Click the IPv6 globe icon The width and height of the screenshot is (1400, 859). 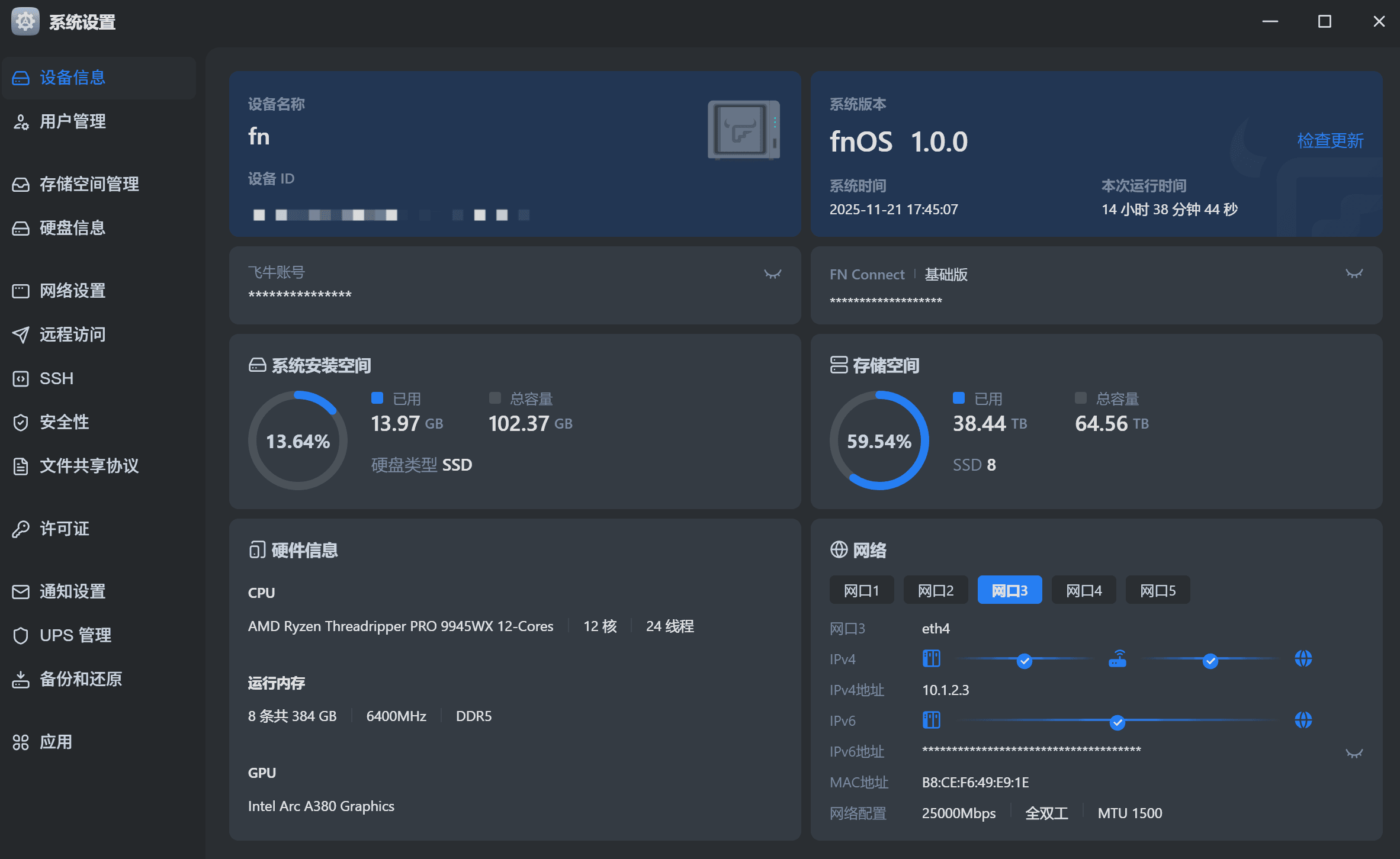coord(1303,720)
